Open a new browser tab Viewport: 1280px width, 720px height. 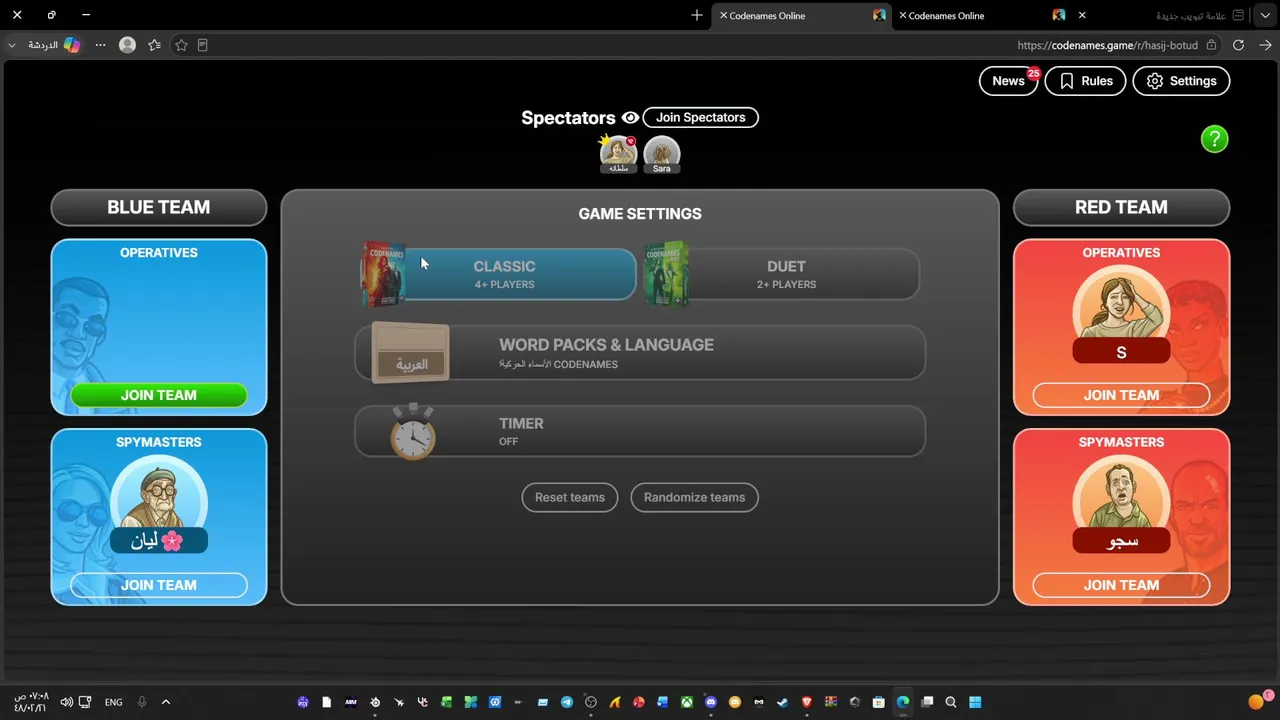pyautogui.click(x=697, y=15)
